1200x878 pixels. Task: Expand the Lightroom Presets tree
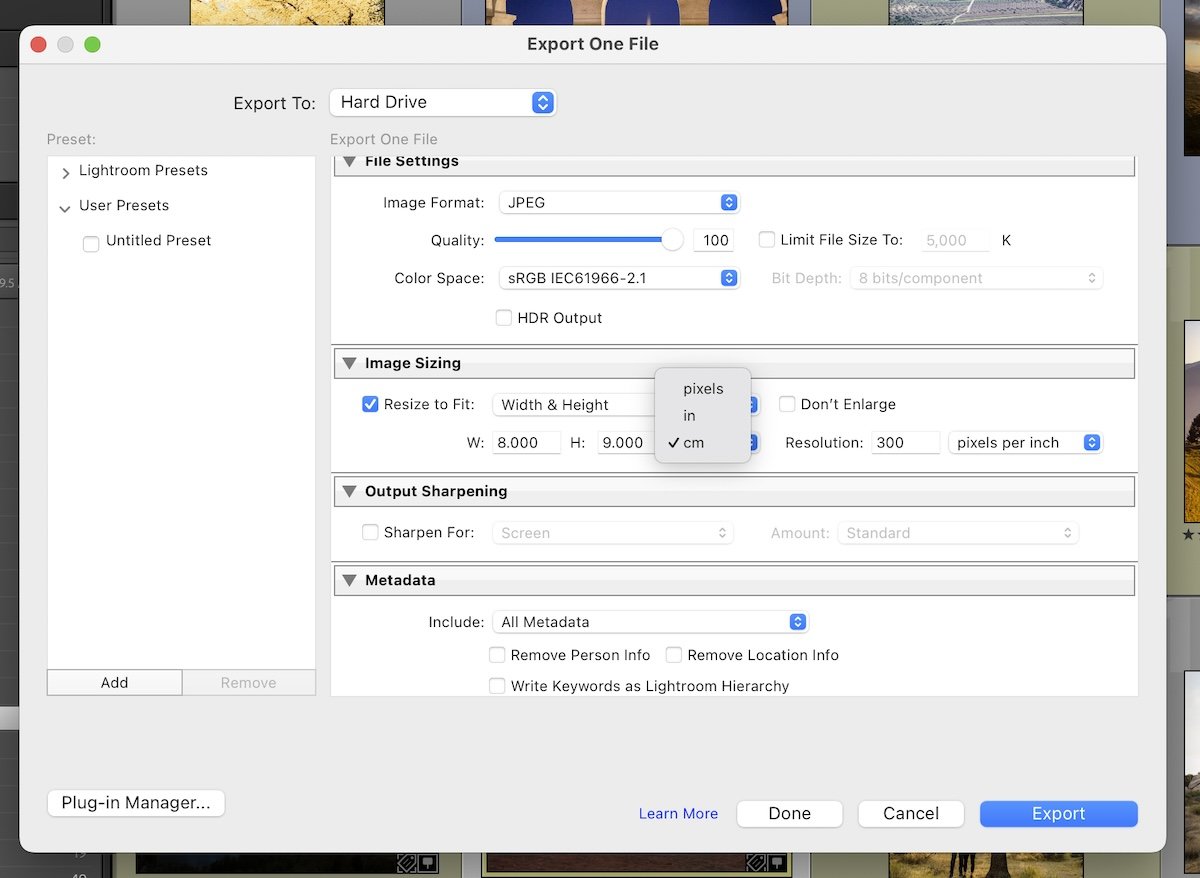tap(64, 171)
